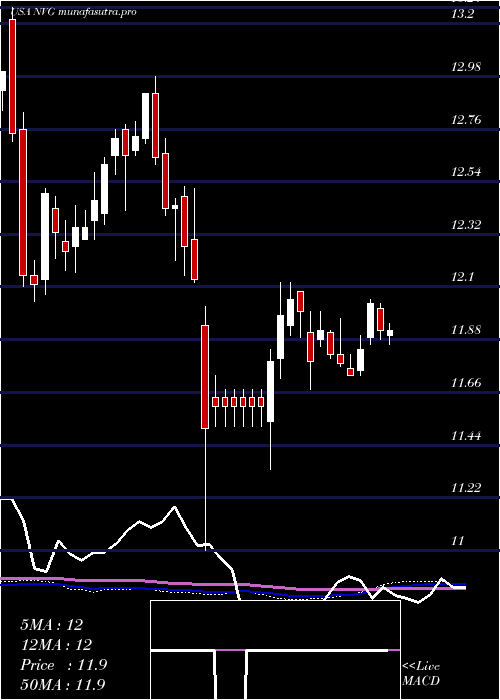Click the 12.1 price axis label

pos(462,278)
